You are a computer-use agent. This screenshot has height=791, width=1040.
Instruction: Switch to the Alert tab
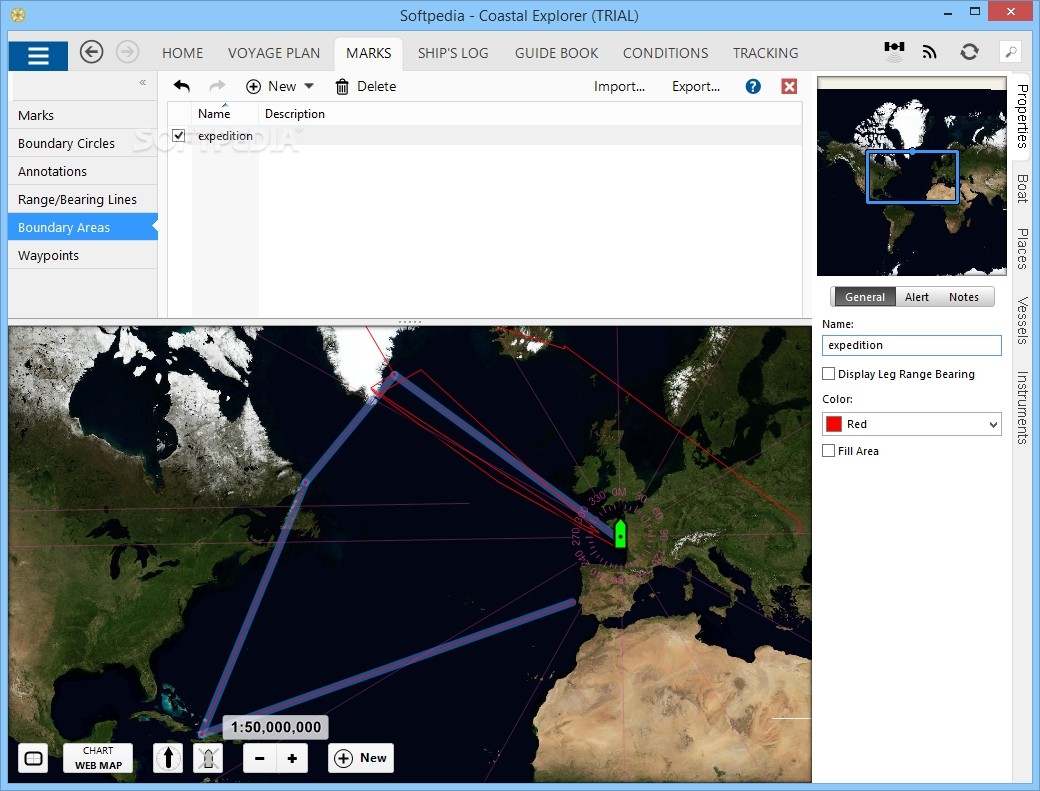coord(917,297)
